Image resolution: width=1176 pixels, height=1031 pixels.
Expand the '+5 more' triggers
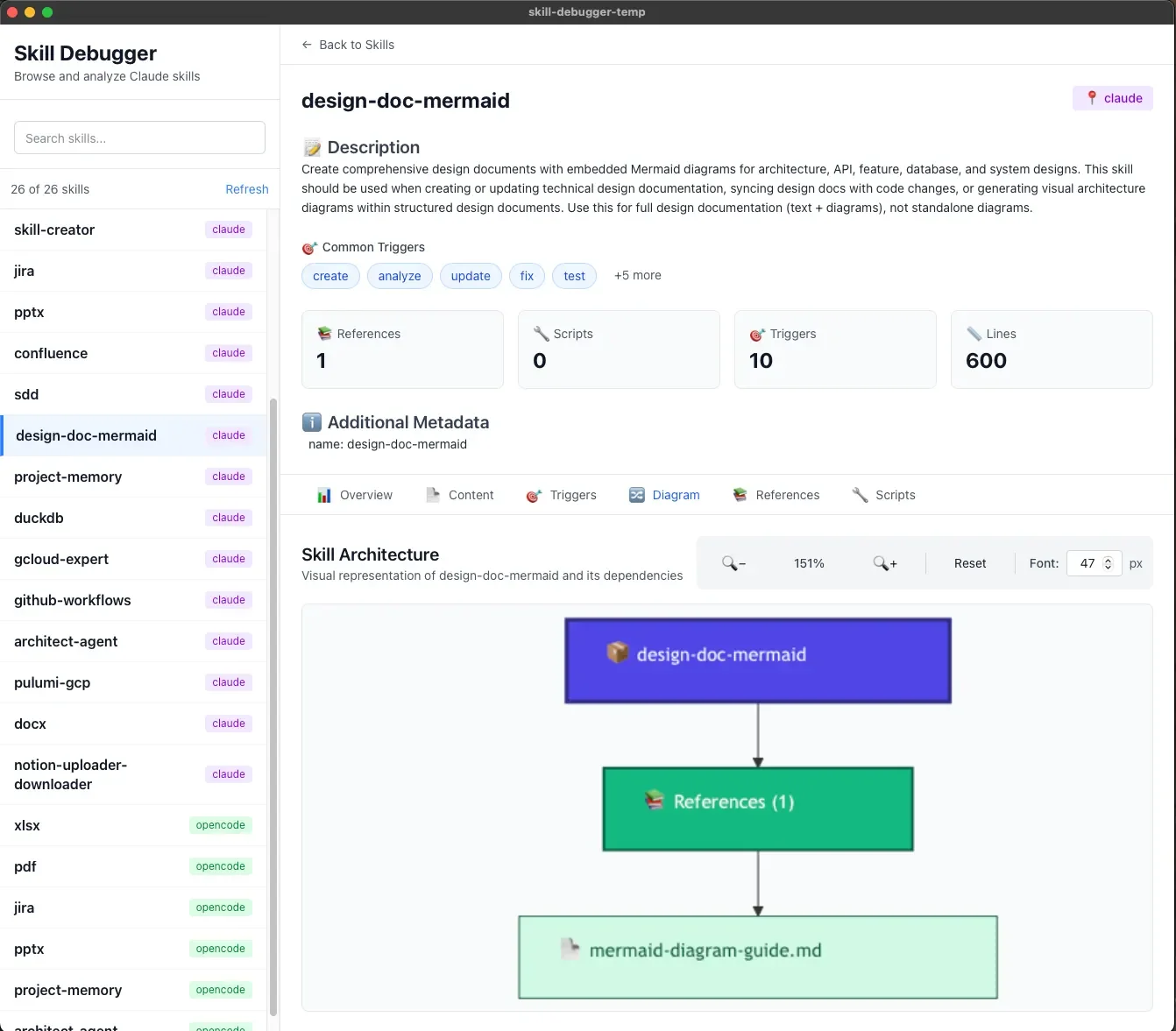(x=637, y=275)
